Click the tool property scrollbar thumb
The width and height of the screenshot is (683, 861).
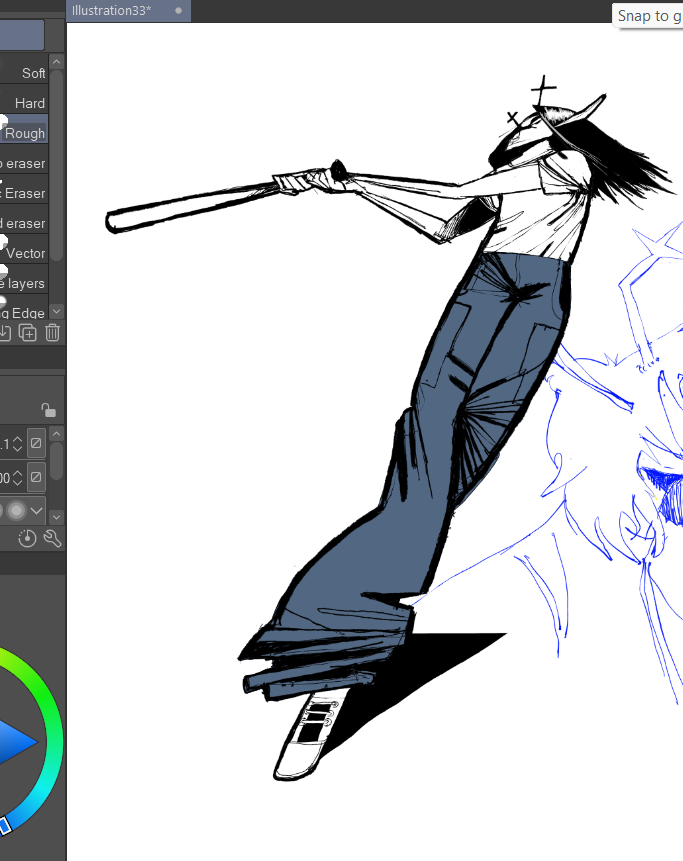point(57,461)
